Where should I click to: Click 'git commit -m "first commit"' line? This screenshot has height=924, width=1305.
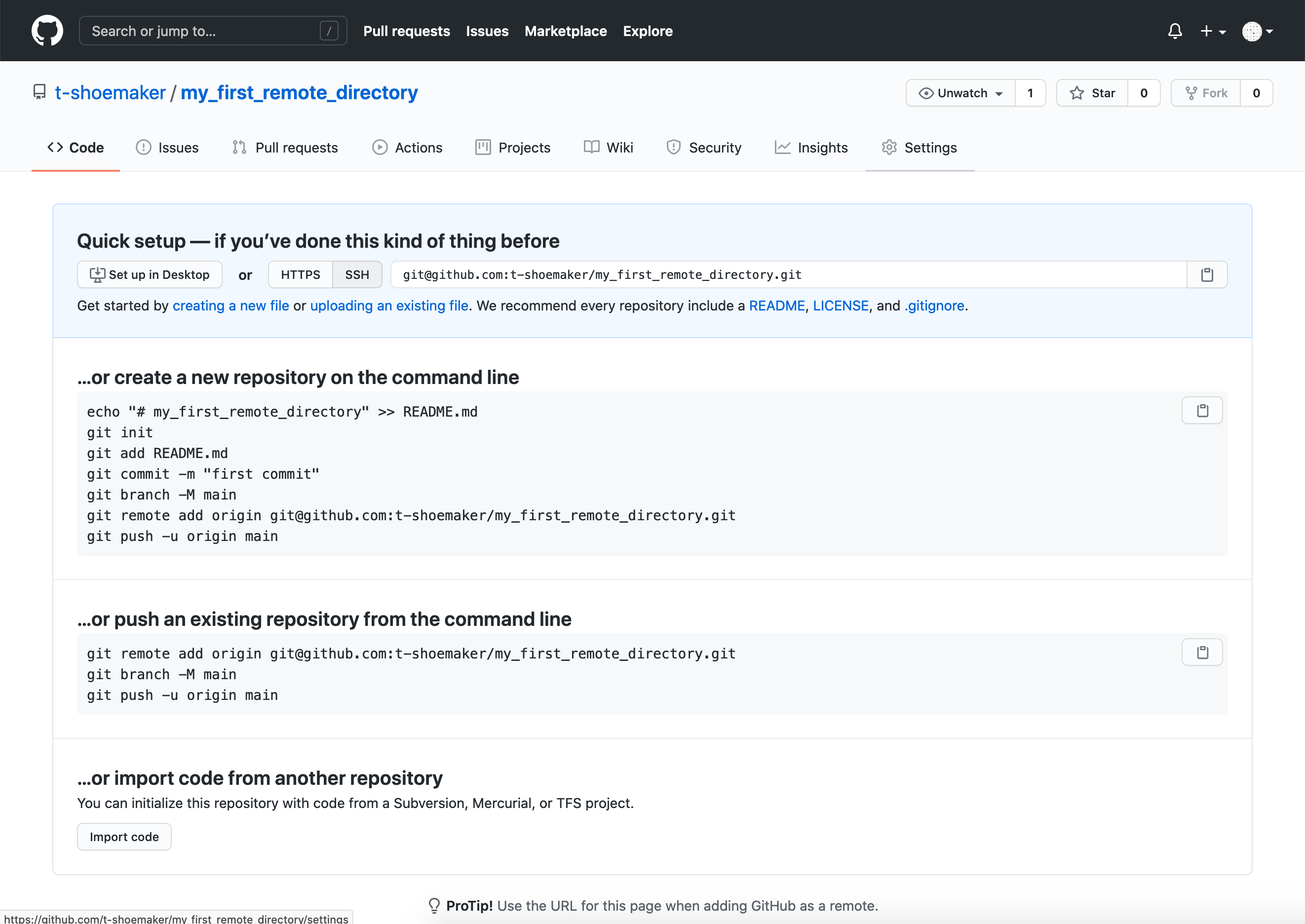click(203, 474)
